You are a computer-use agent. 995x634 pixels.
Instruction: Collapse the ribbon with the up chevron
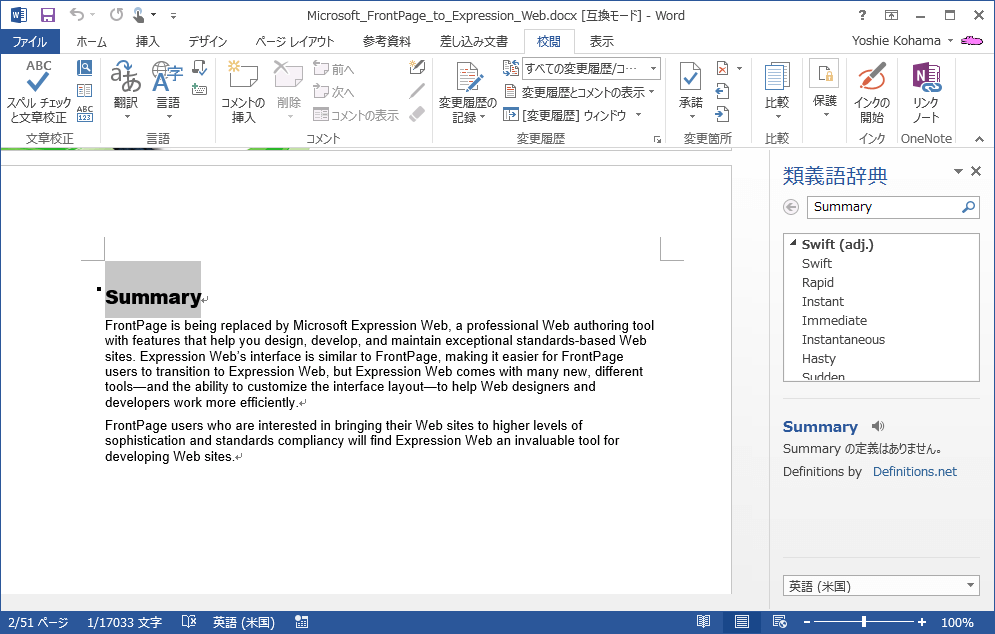tap(979, 139)
